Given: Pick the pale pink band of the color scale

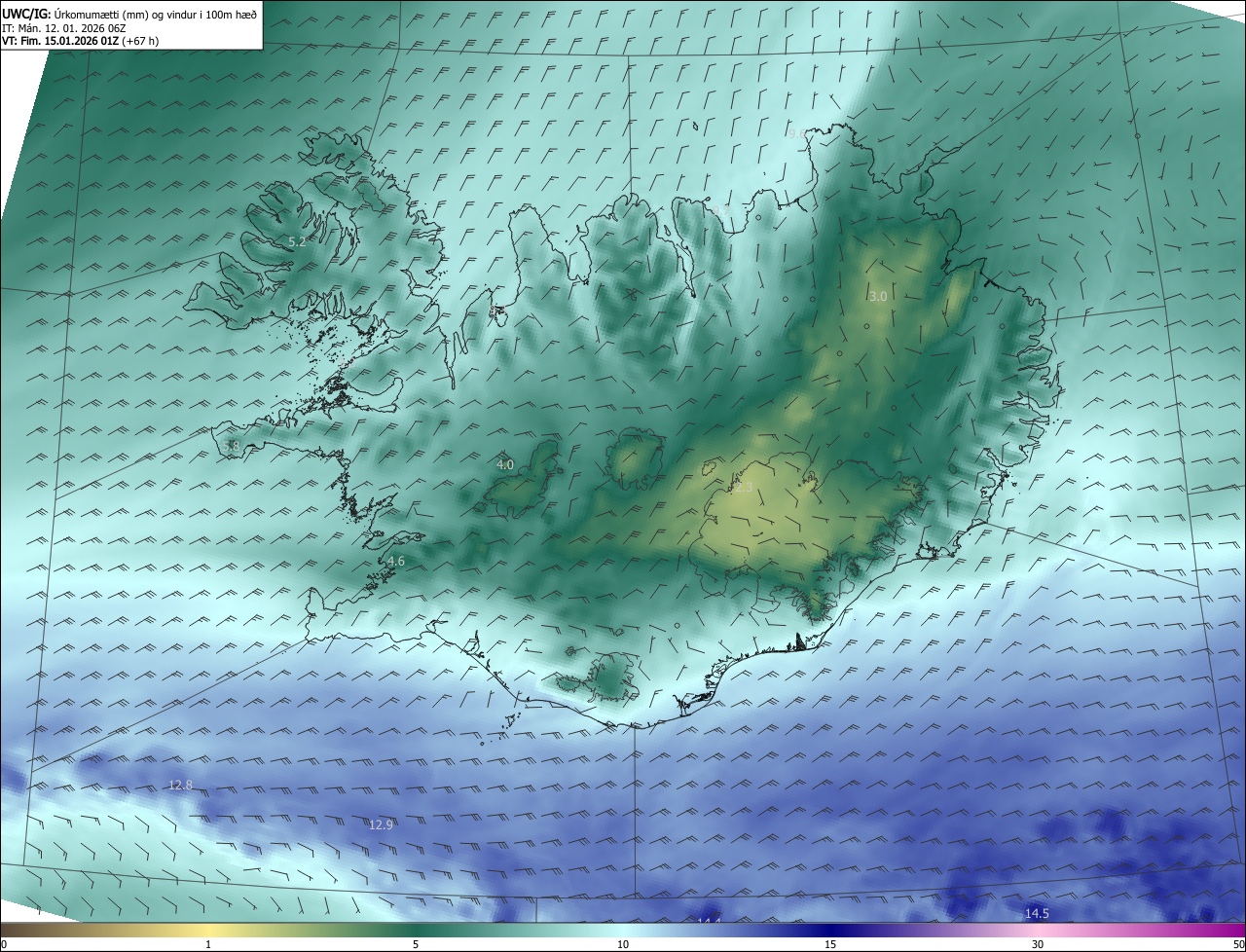Looking at the screenshot, I should [1038, 931].
